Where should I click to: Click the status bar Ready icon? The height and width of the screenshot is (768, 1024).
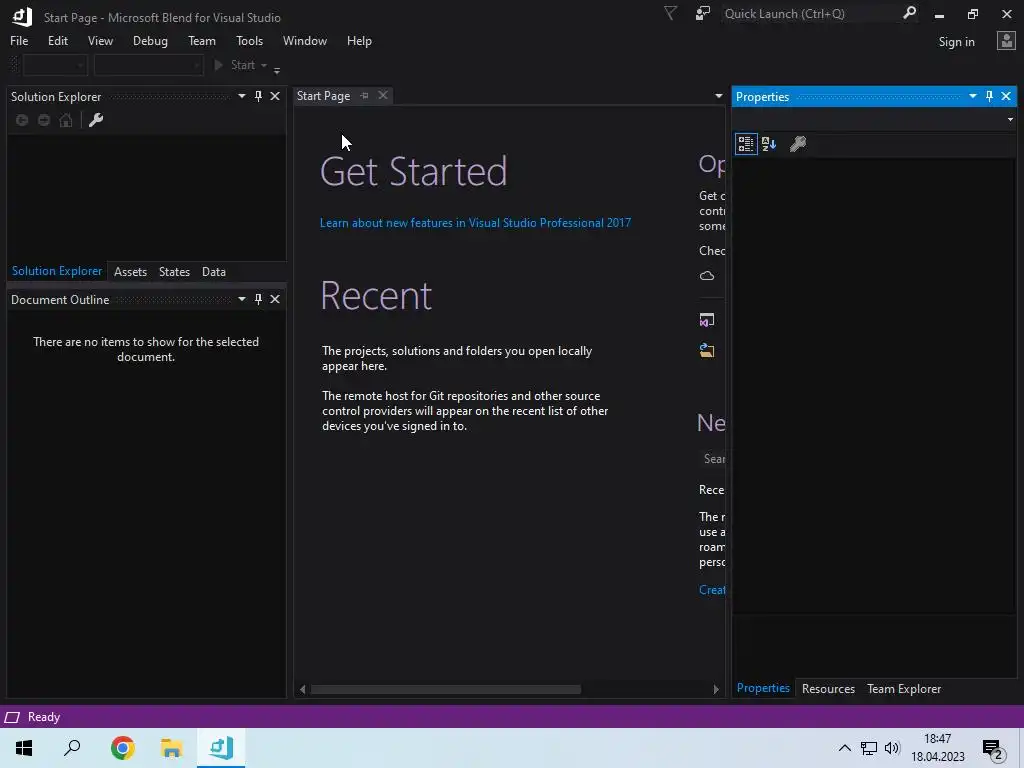[12, 717]
